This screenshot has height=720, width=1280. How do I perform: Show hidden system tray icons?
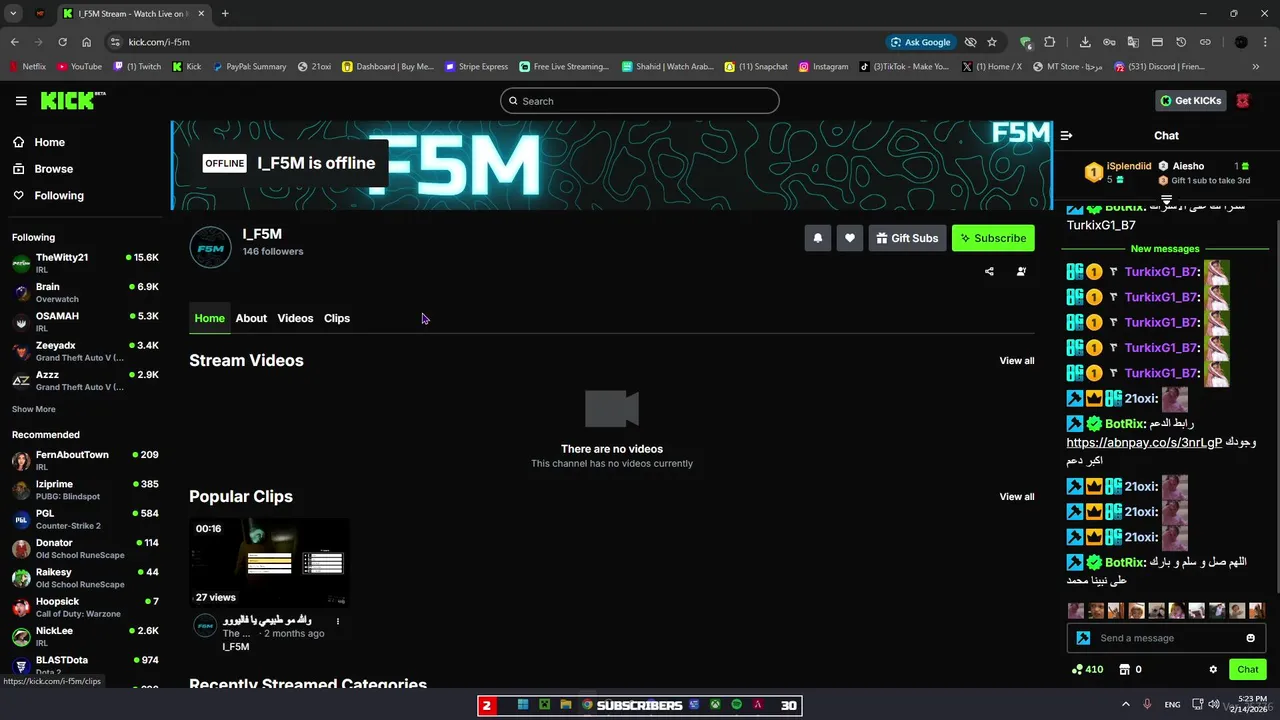(x=1125, y=704)
